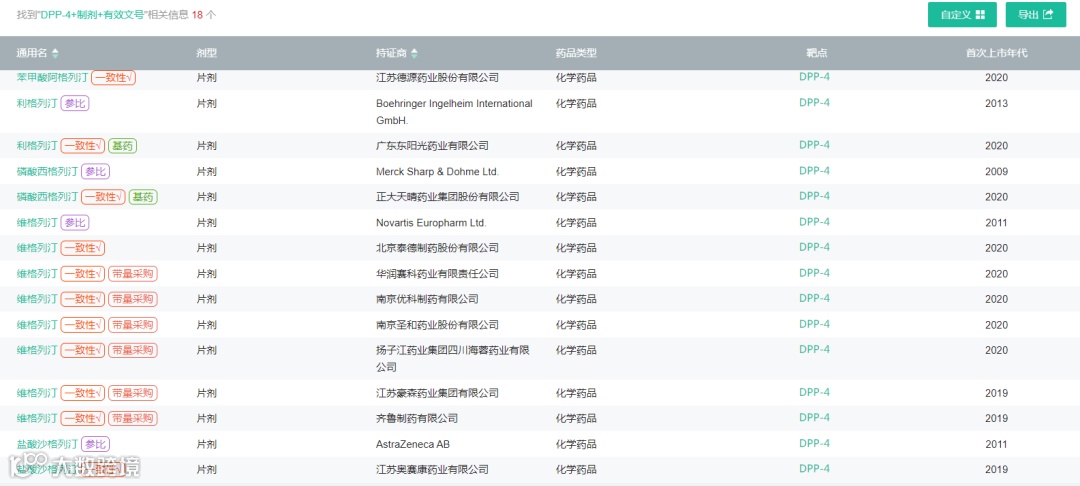Click 带量采购 tag in 江苏豪森药业 row
The image size is (1080, 486).
(x=133, y=393)
